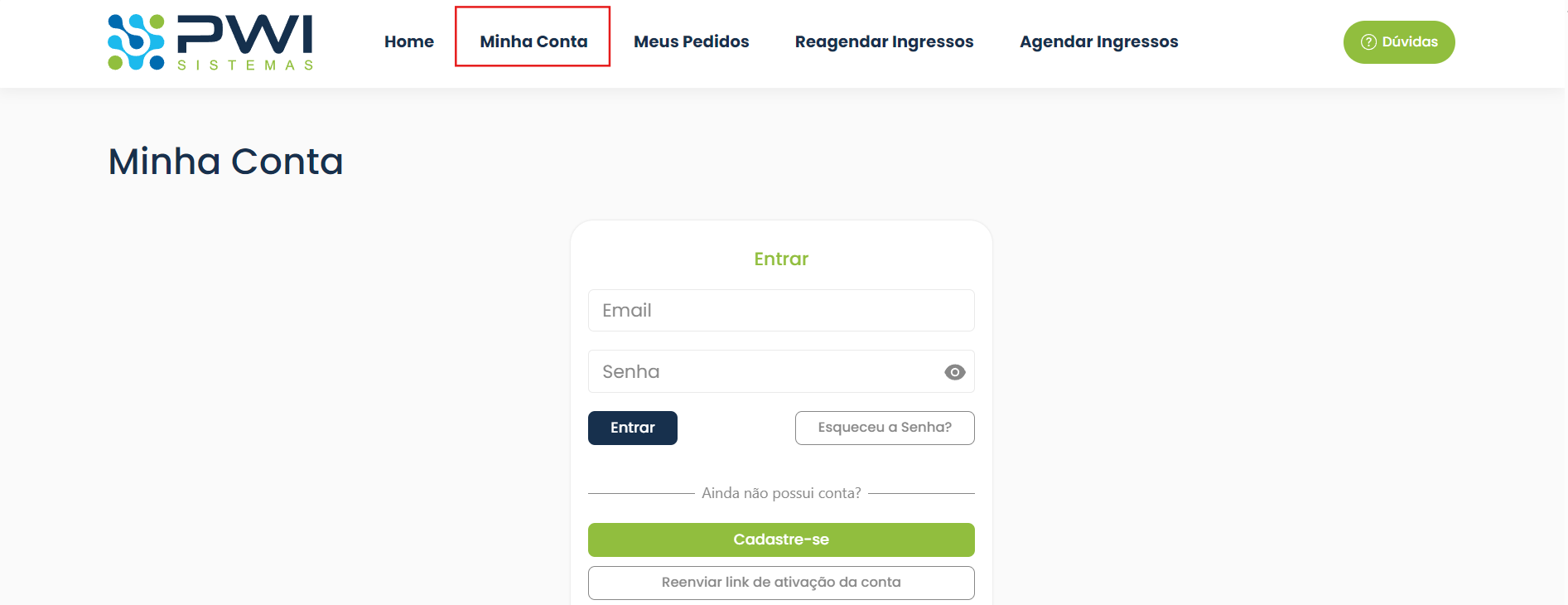Show password with the eye icon
The height and width of the screenshot is (605, 1568).
[954, 372]
